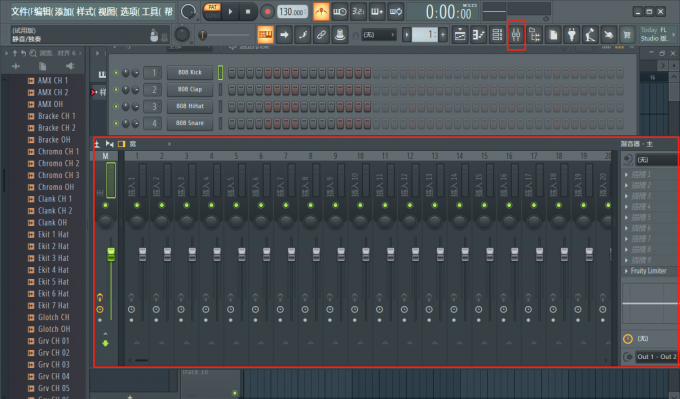This screenshot has width=680, height=399.
Task: Click the yellow square icon in mixer toolbar
Action: (x=121, y=144)
